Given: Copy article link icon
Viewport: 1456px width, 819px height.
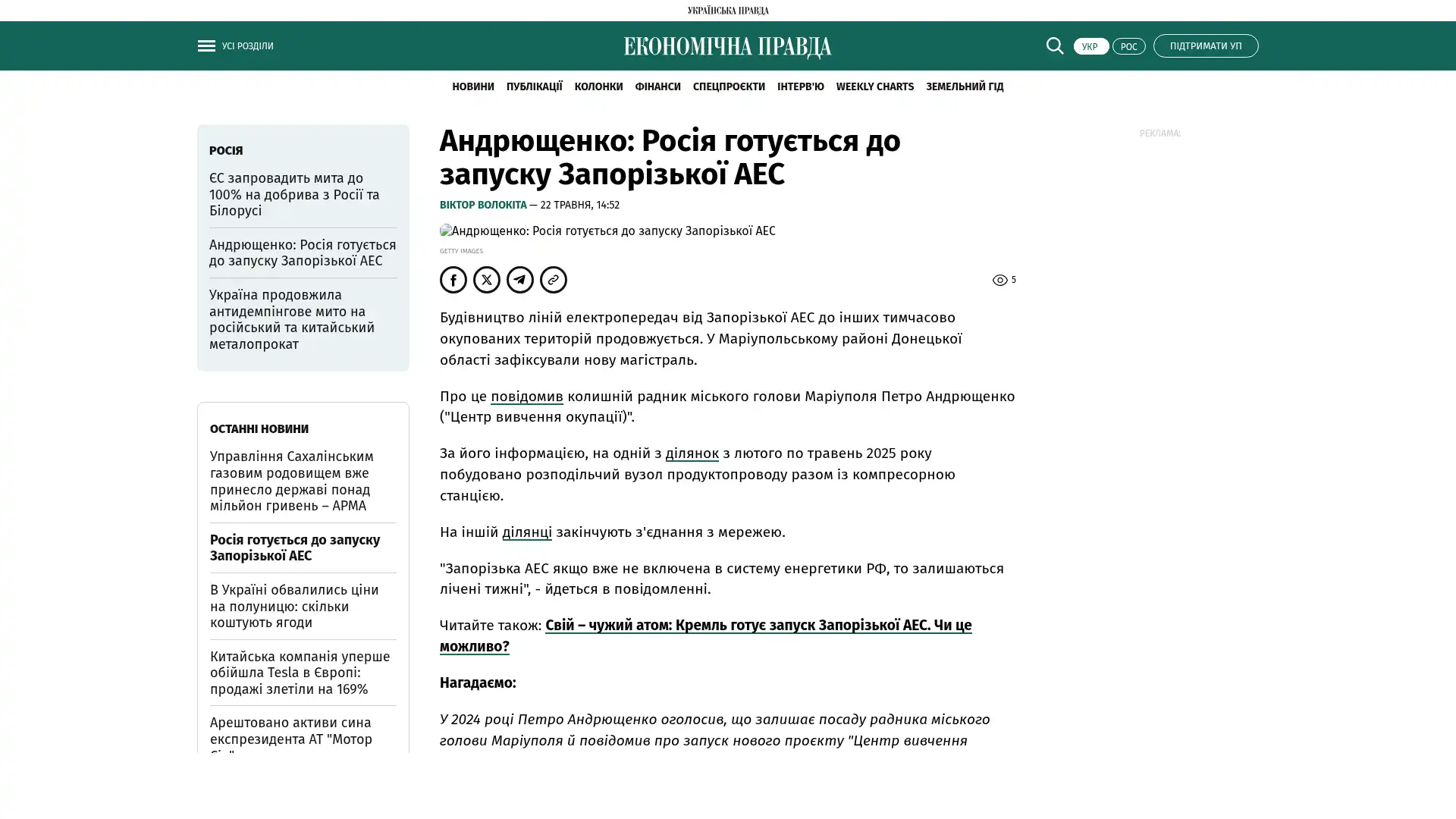Looking at the screenshot, I should 554,280.
